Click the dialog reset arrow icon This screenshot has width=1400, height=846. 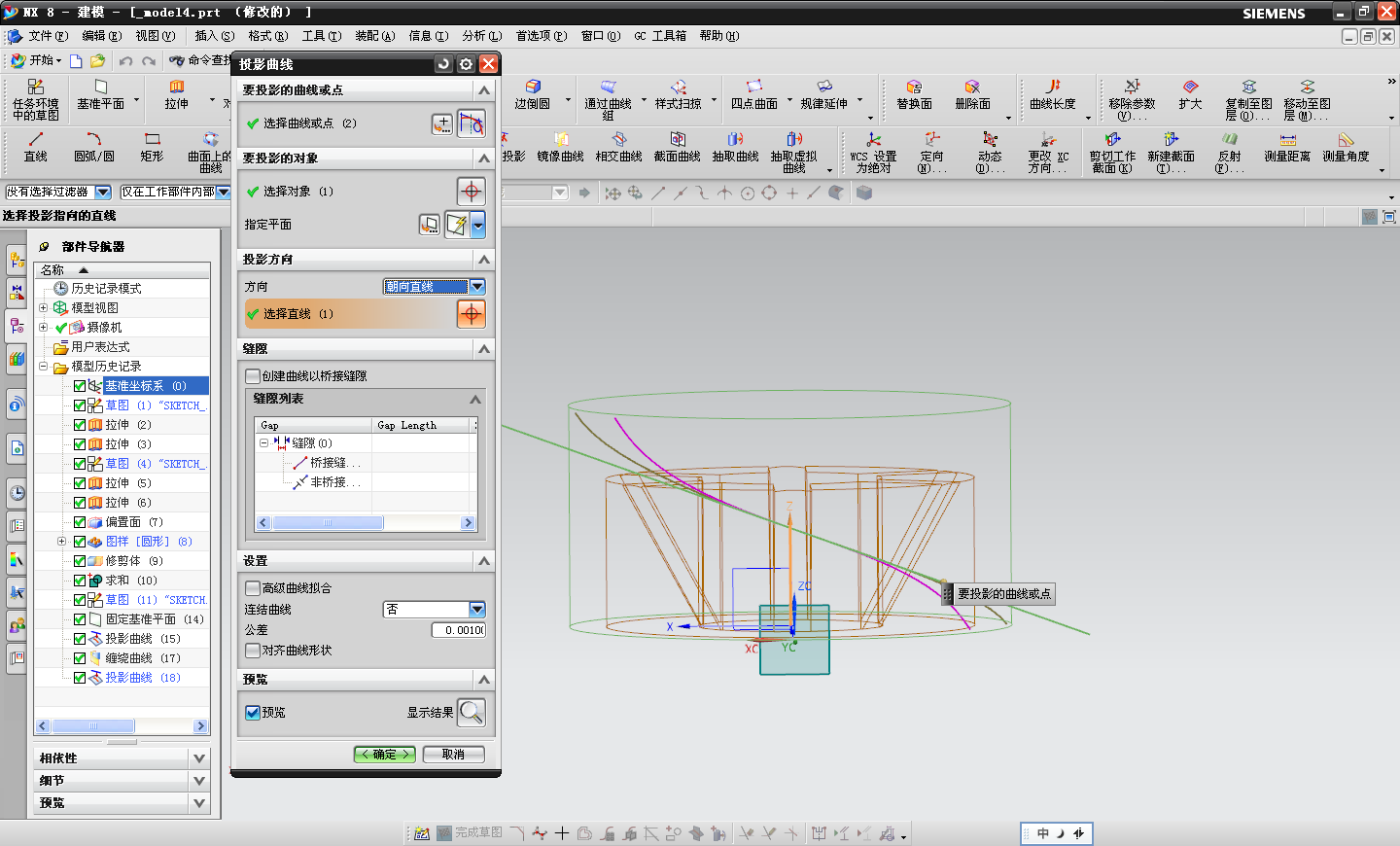[x=443, y=64]
